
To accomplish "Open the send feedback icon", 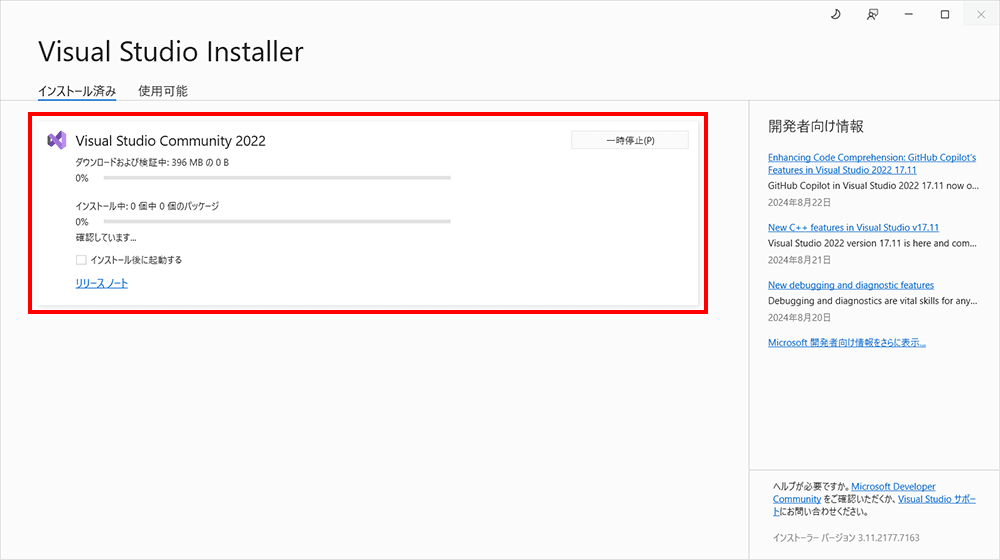I will tap(872, 14).
